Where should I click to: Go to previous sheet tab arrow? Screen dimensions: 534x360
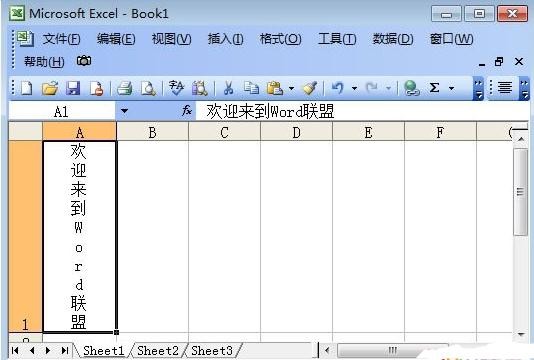tap(32, 350)
